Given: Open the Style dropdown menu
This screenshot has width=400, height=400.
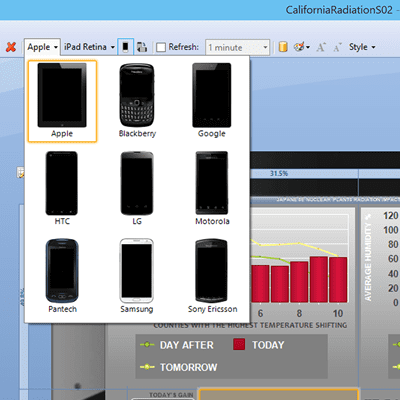Looking at the screenshot, I should [x=362, y=47].
